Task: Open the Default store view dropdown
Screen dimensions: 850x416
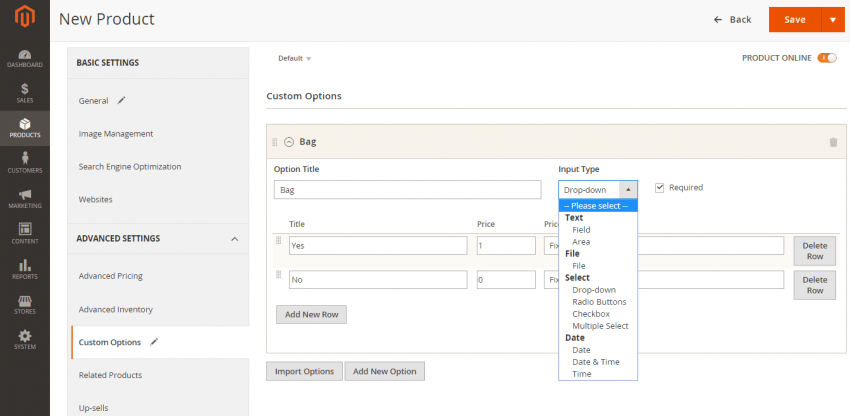Action: [294, 59]
